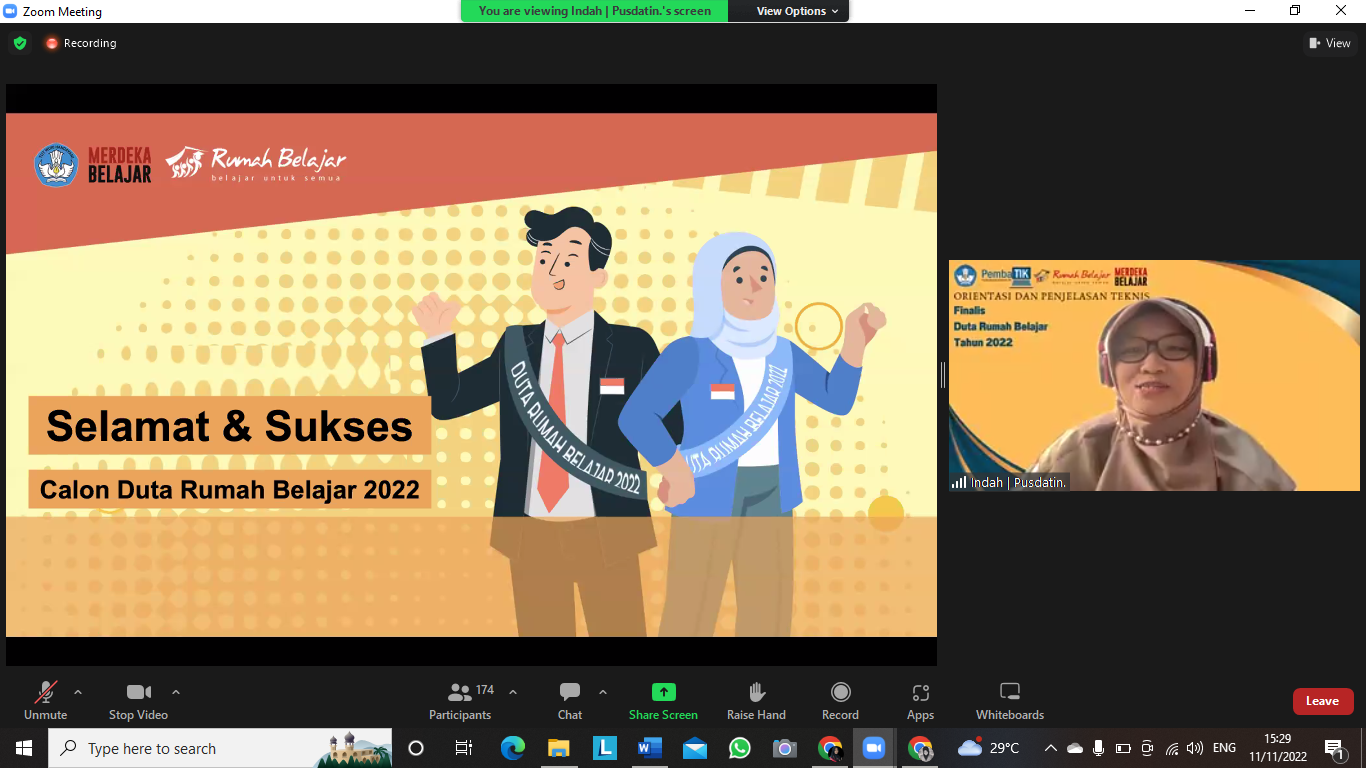The image size is (1366, 768).
Task: Open the notification center icon
Action: click(1335, 749)
